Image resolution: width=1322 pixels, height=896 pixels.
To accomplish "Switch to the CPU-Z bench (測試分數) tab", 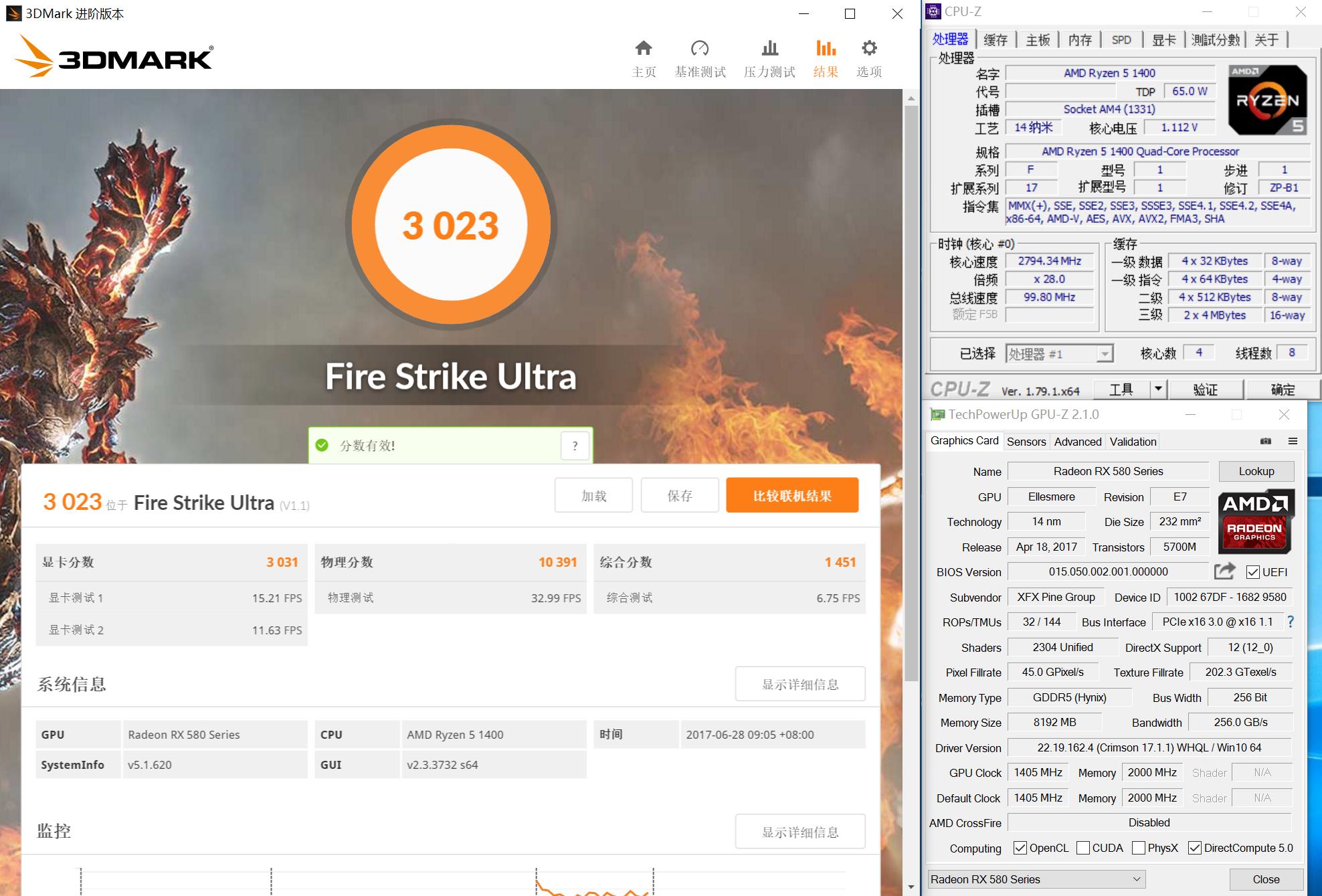I will click(x=1216, y=40).
